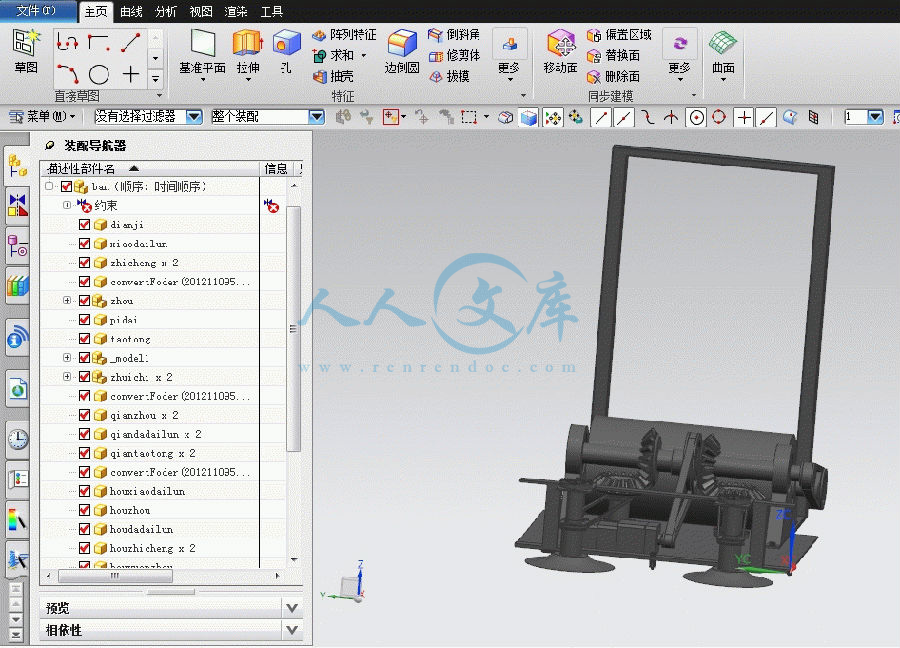Select the sketch Profile curve tool
This screenshot has height=648, width=900.
[67, 42]
